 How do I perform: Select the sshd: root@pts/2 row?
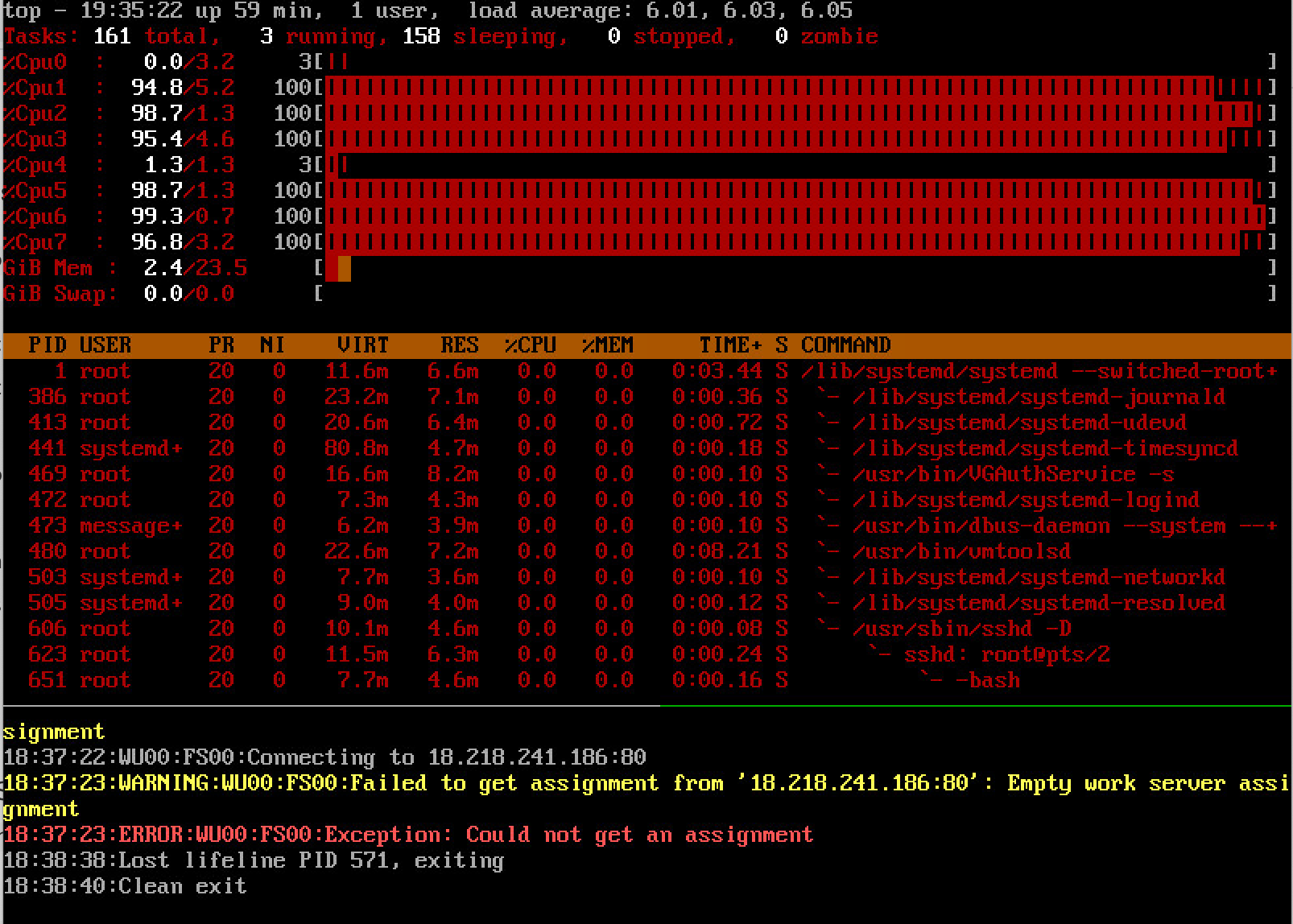click(x=647, y=654)
